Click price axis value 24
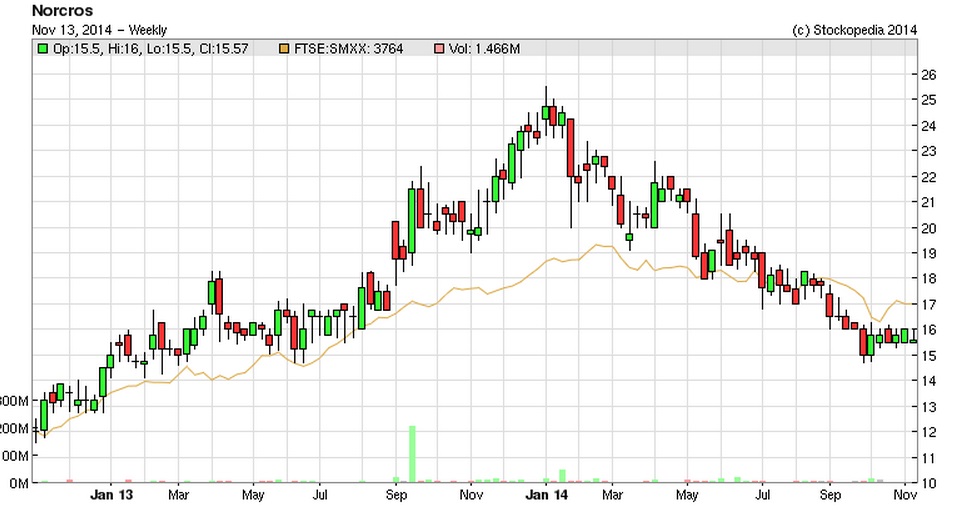The width and height of the screenshot is (958, 514). pyautogui.click(x=929, y=125)
